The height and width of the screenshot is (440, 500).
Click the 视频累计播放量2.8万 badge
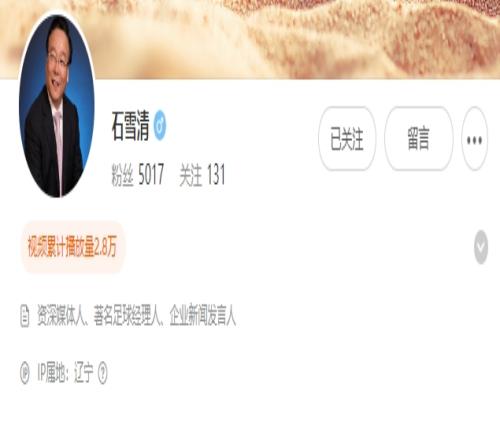point(72,247)
